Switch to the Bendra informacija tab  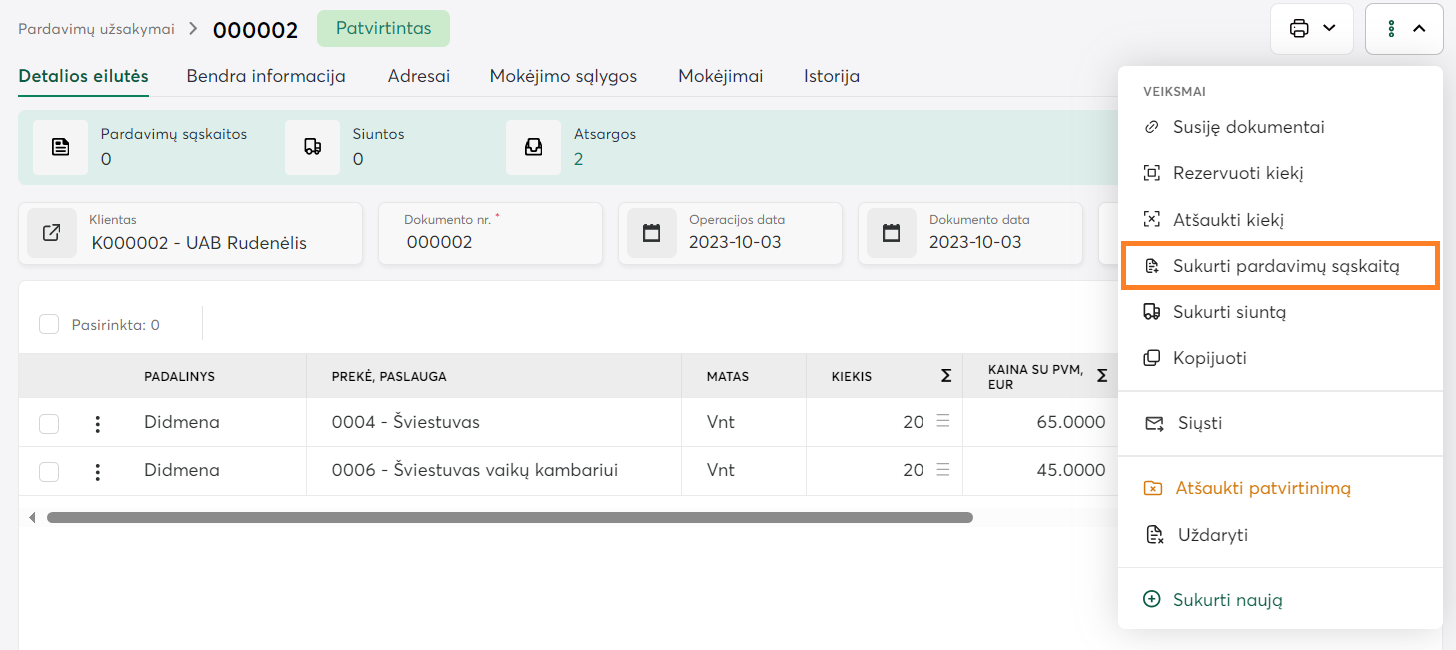pyautogui.click(x=266, y=76)
